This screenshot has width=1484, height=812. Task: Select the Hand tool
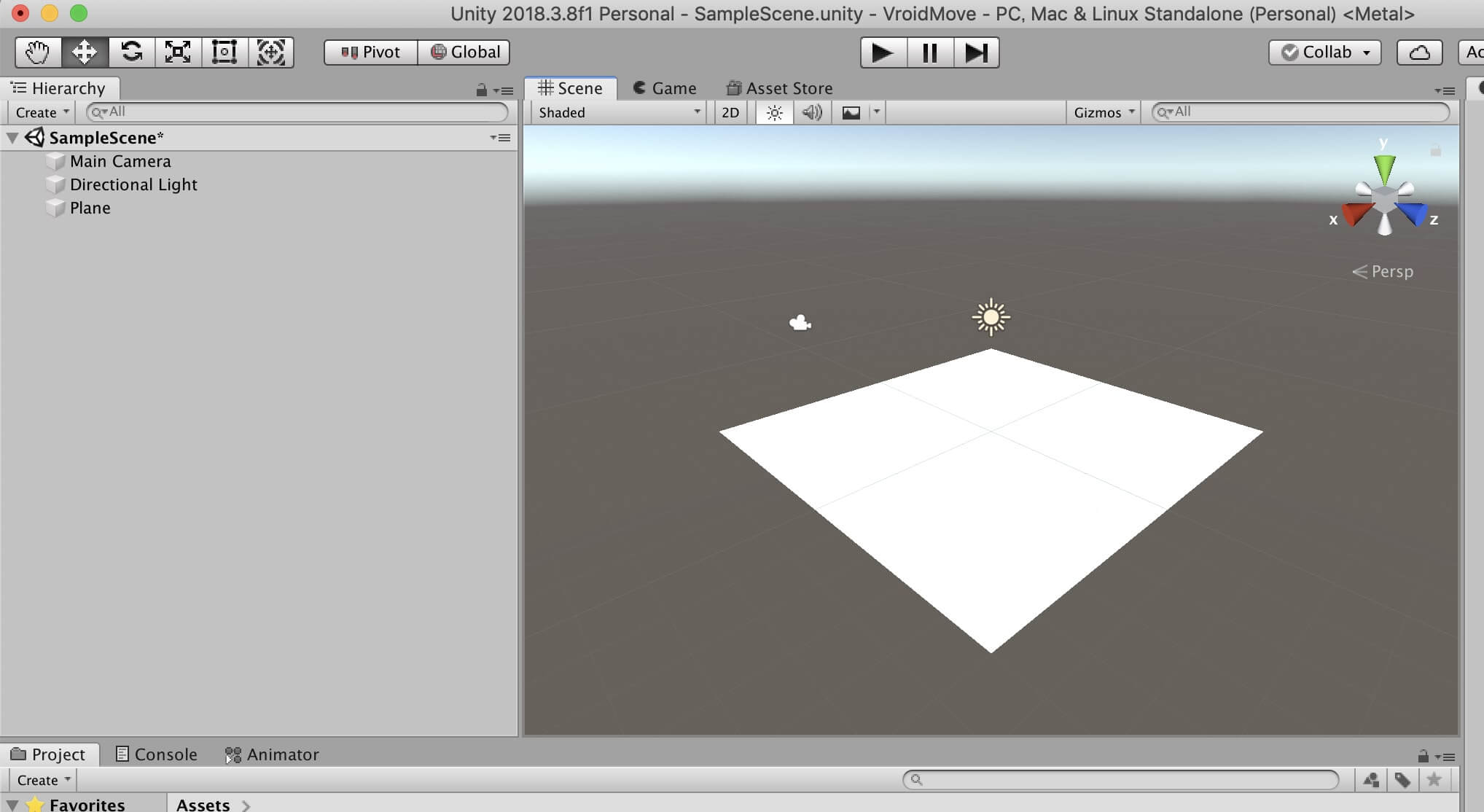click(39, 52)
